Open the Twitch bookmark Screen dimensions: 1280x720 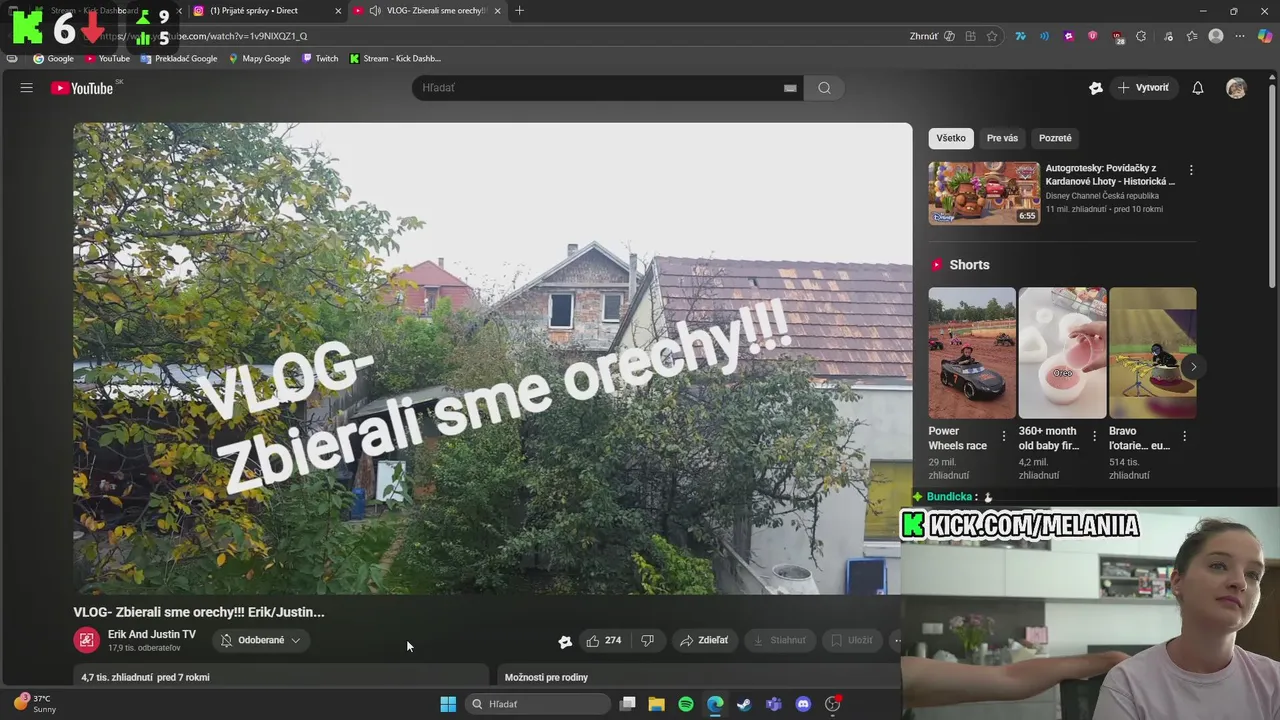[x=320, y=58]
